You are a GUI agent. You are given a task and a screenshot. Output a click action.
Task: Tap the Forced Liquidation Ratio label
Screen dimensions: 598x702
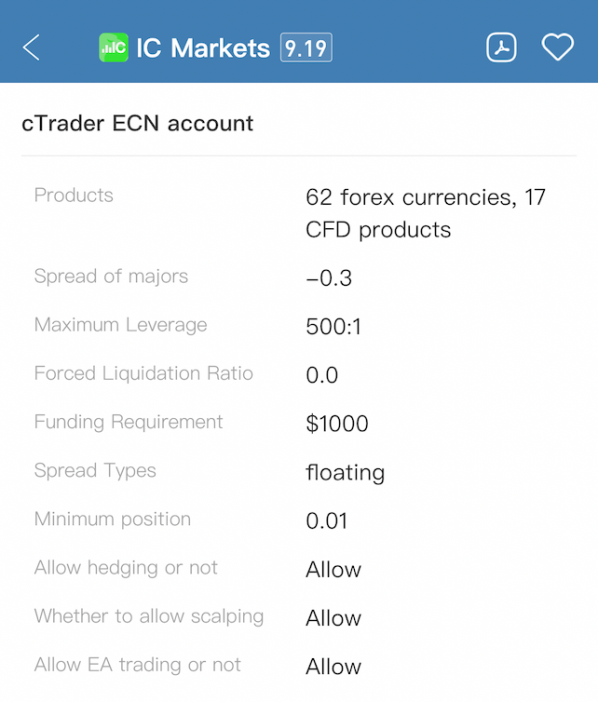coord(144,373)
